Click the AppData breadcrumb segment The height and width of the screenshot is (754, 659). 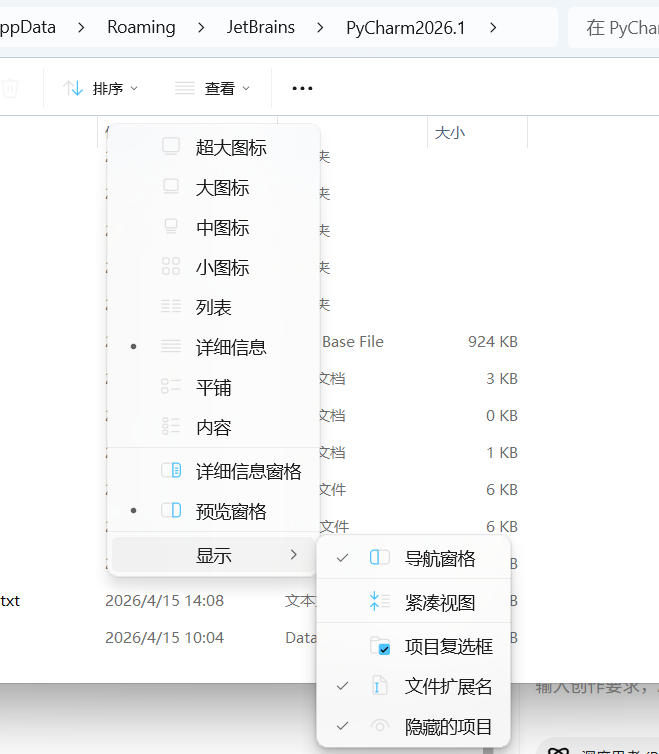(27, 27)
